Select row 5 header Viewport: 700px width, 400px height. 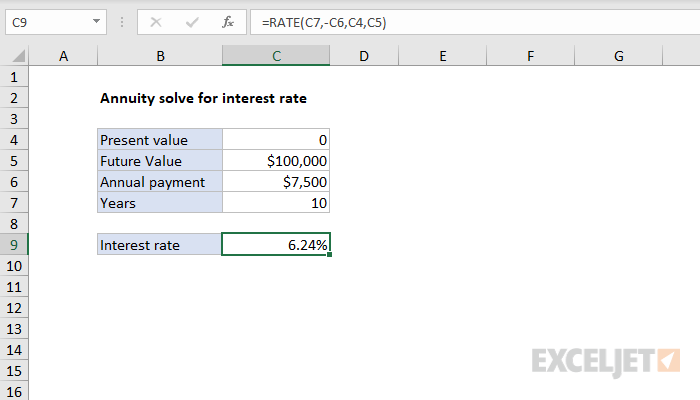coord(14,161)
